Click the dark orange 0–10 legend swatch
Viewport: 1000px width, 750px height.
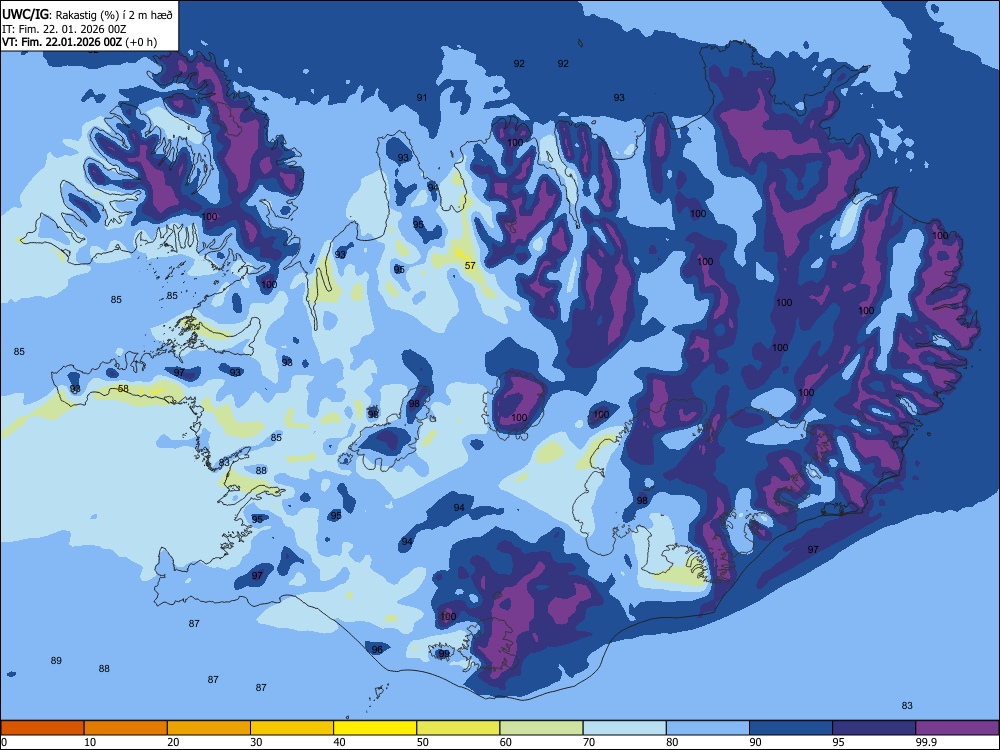point(42,728)
